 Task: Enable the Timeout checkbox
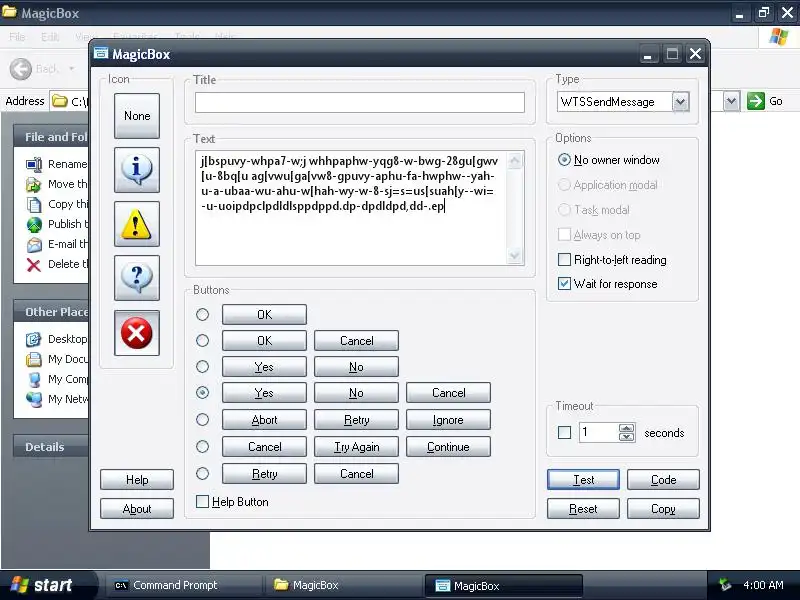click(x=564, y=433)
